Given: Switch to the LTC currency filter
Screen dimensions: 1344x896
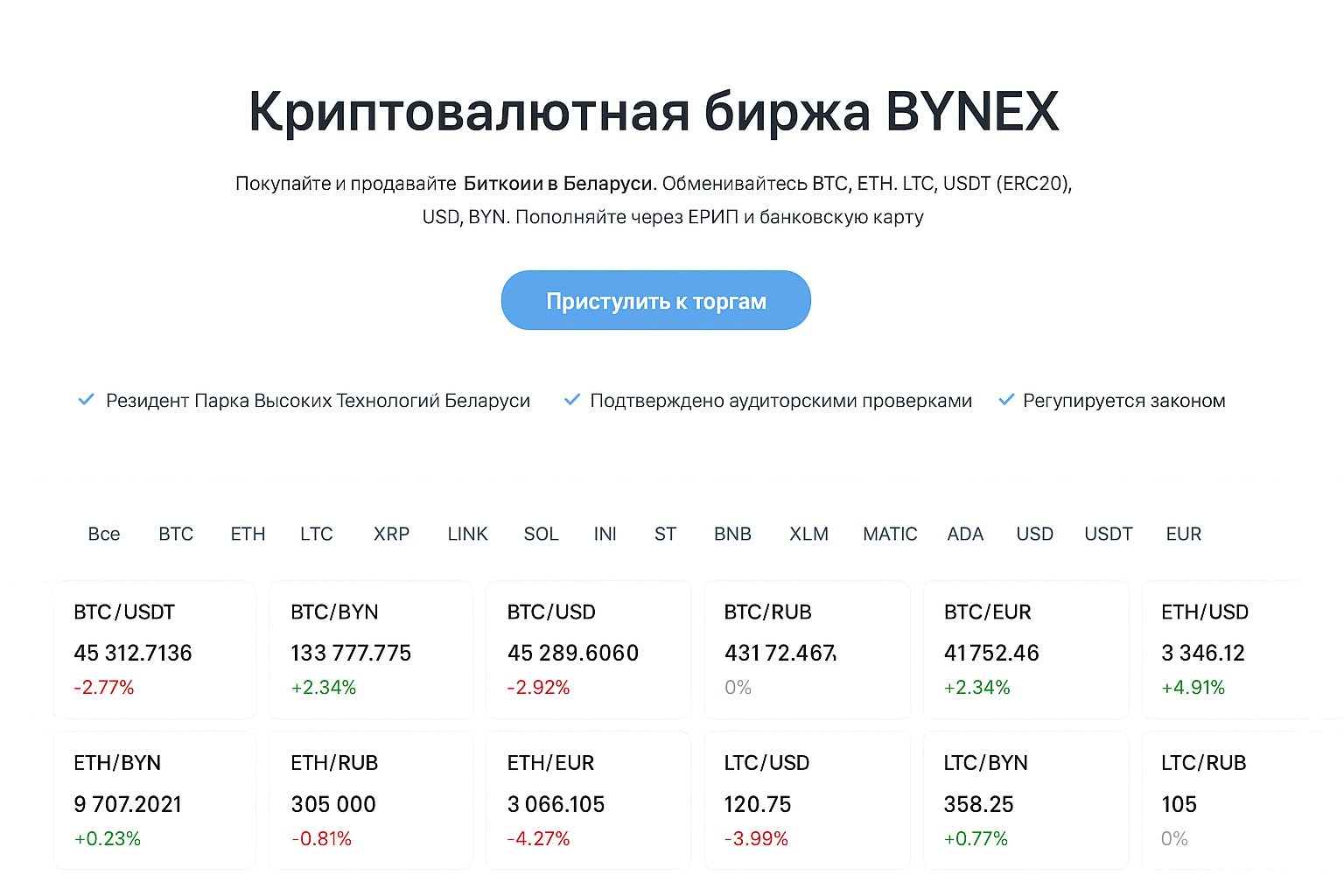Looking at the screenshot, I should (x=316, y=534).
